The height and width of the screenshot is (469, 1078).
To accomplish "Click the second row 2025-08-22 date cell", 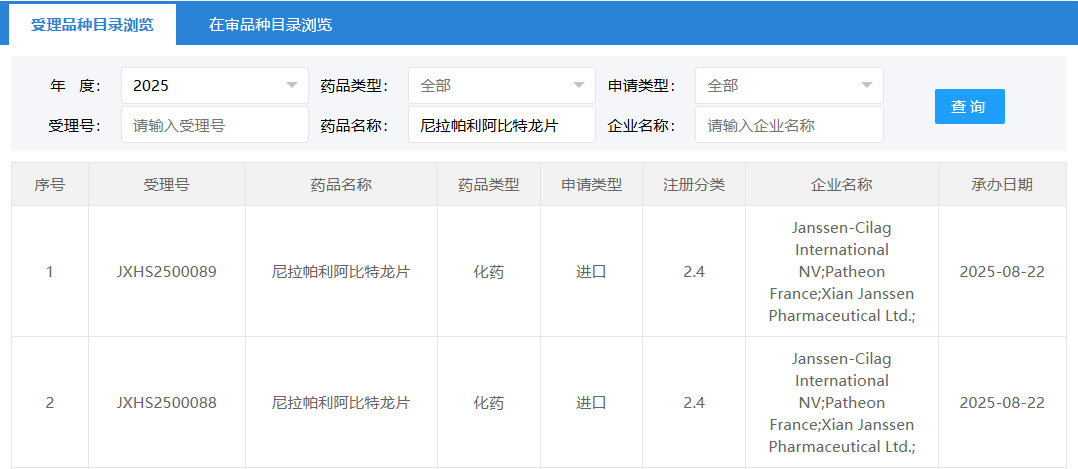I will (1002, 402).
